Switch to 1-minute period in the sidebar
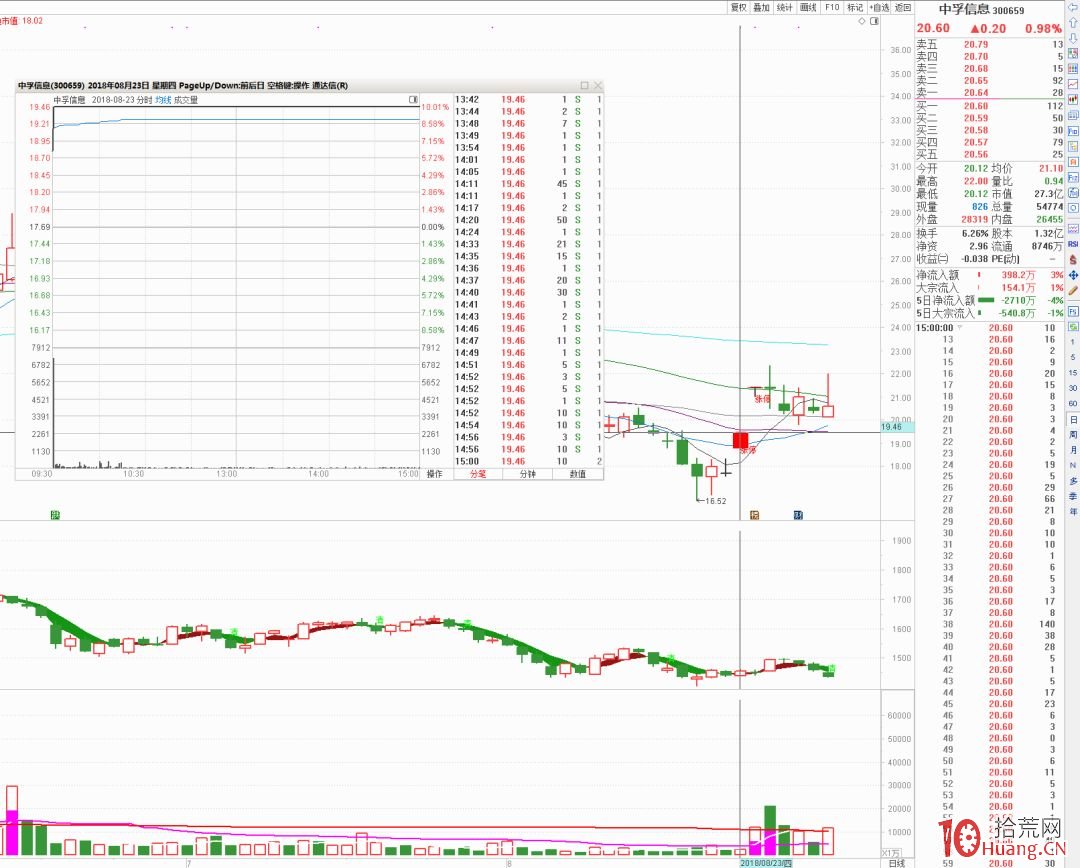Image resolution: width=1080 pixels, height=868 pixels. click(x=1072, y=342)
